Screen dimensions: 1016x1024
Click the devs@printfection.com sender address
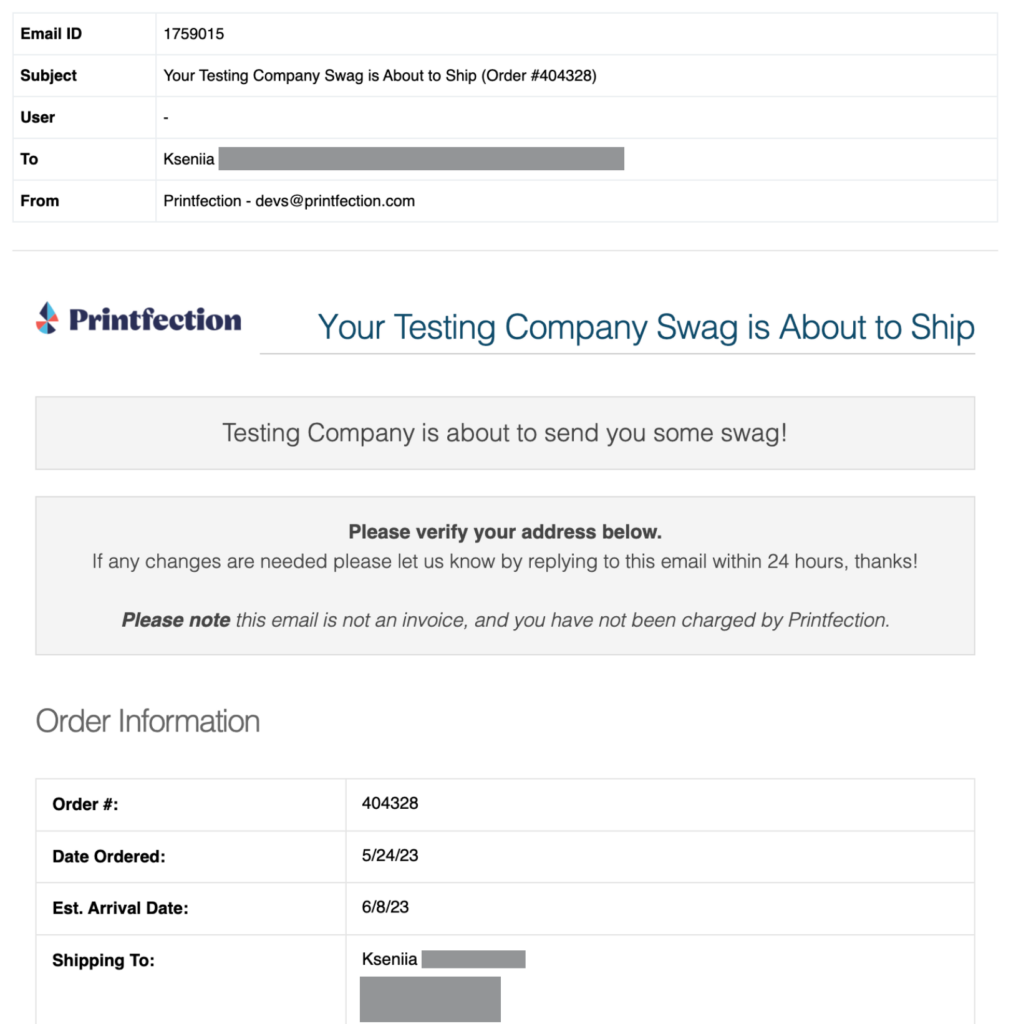click(335, 201)
